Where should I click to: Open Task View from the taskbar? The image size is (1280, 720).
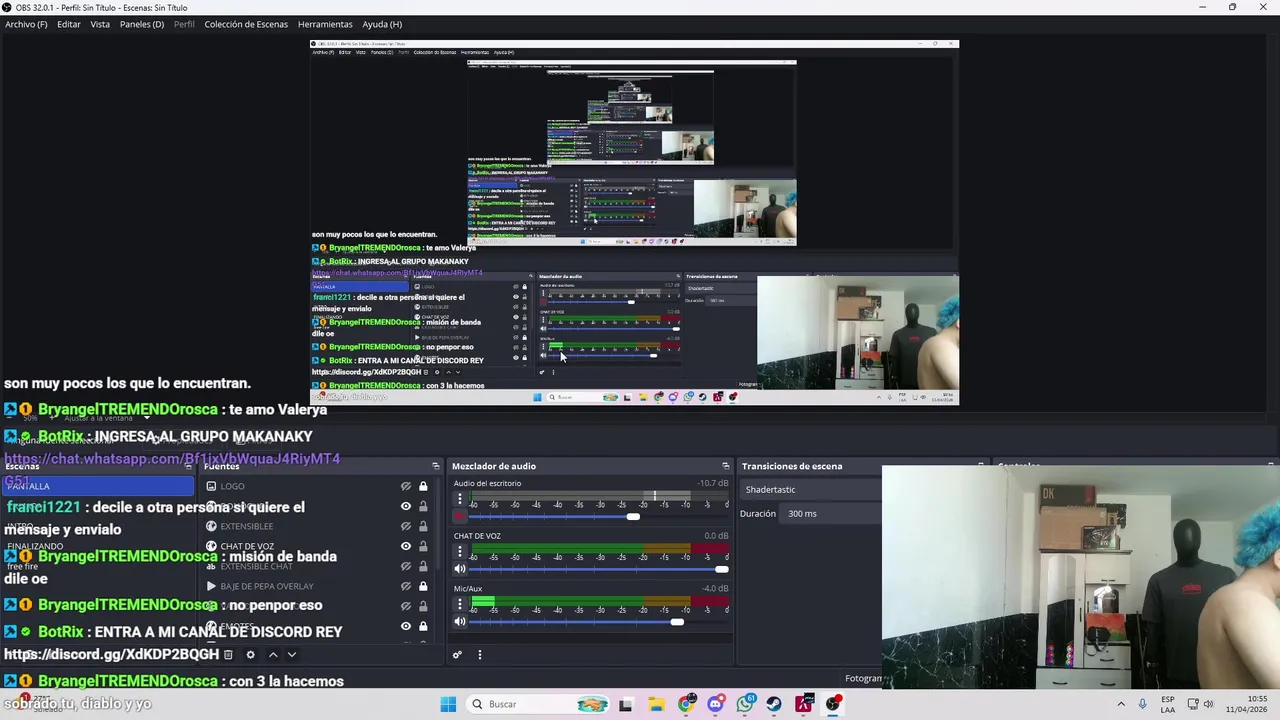pyautogui.click(x=626, y=704)
